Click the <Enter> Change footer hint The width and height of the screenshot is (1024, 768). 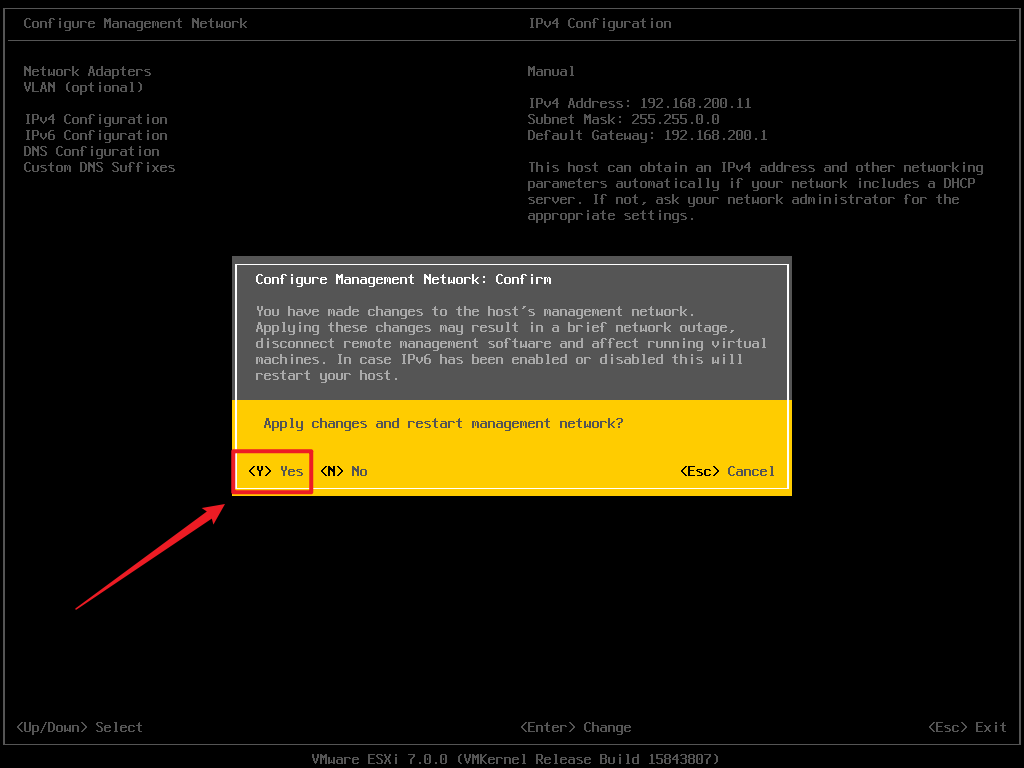[575, 727]
